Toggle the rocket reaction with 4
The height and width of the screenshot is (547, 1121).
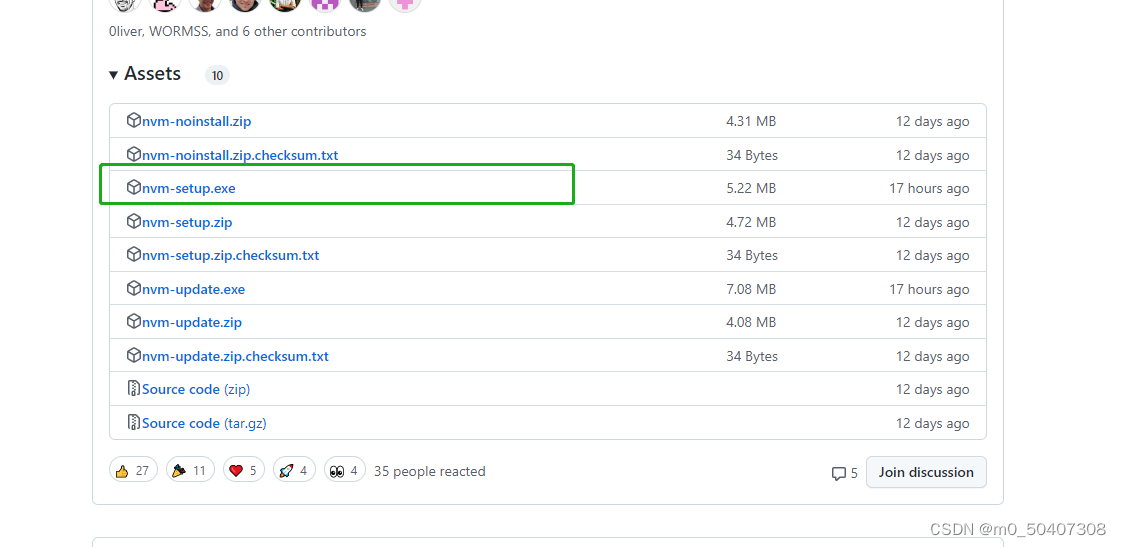(x=294, y=470)
